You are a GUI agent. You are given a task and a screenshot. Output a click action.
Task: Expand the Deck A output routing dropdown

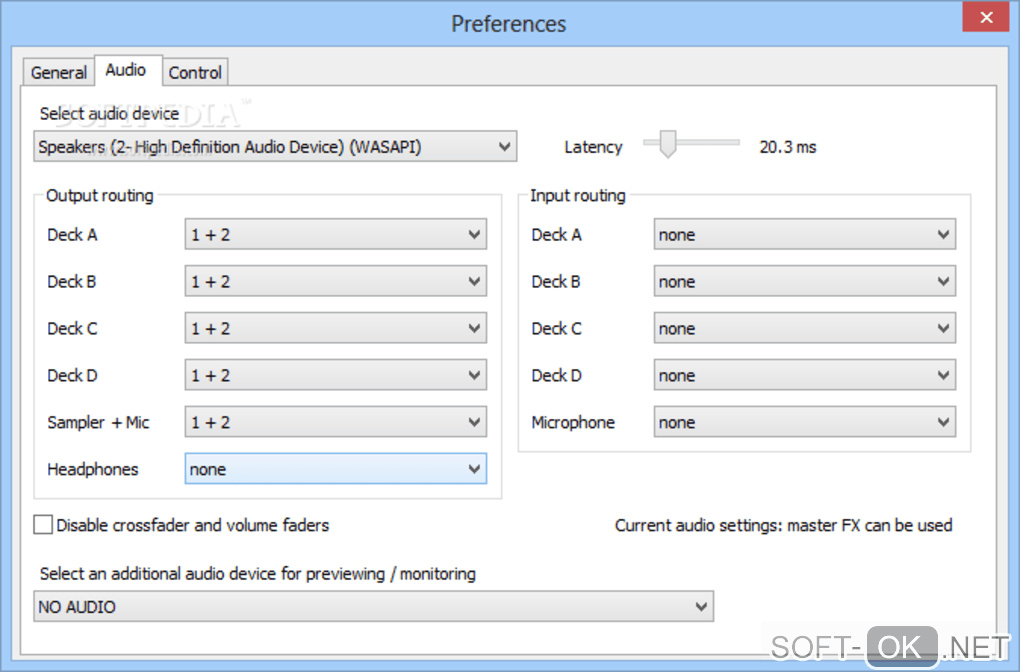(336, 235)
